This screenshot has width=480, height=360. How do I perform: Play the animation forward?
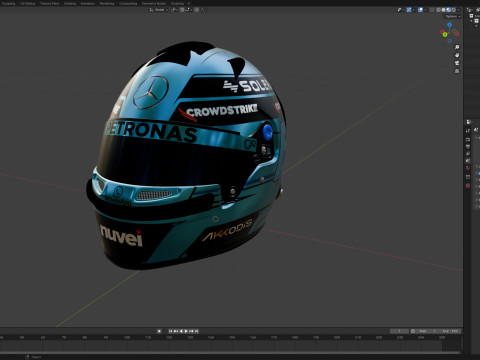click(186, 331)
